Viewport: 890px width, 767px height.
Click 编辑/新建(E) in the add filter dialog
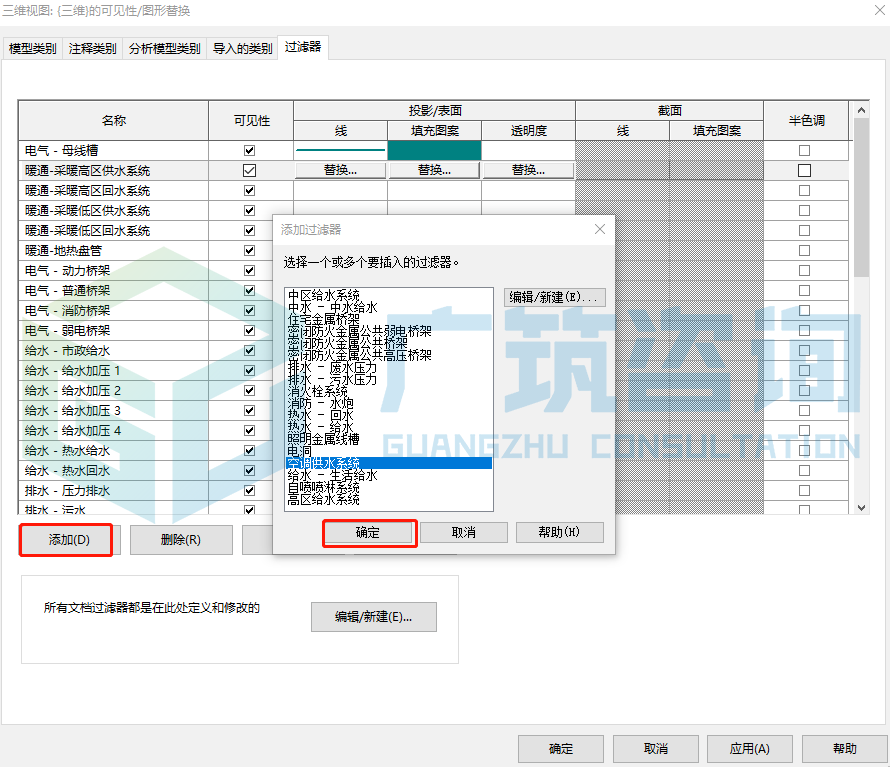(555, 297)
